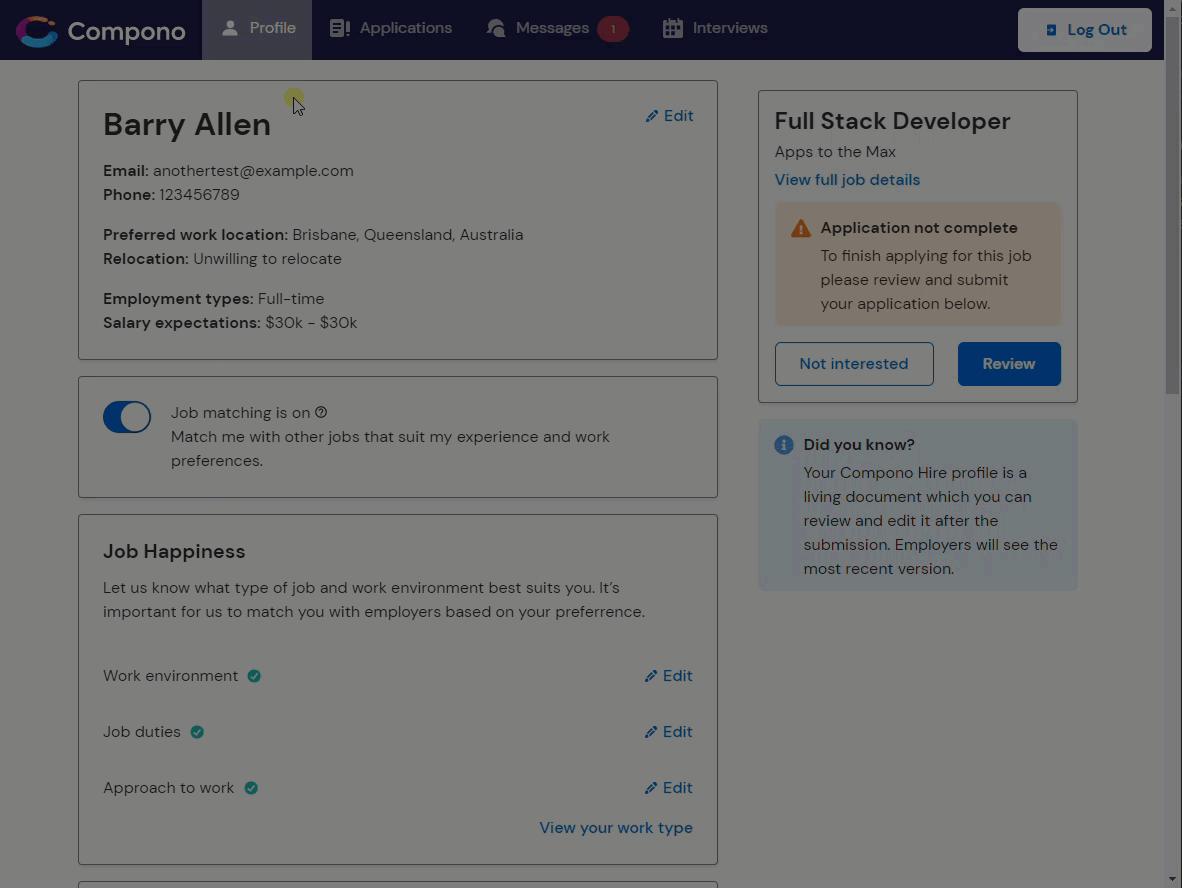Image resolution: width=1182 pixels, height=888 pixels.
Task: Click the Job Happiness heading
Action: click(x=174, y=552)
